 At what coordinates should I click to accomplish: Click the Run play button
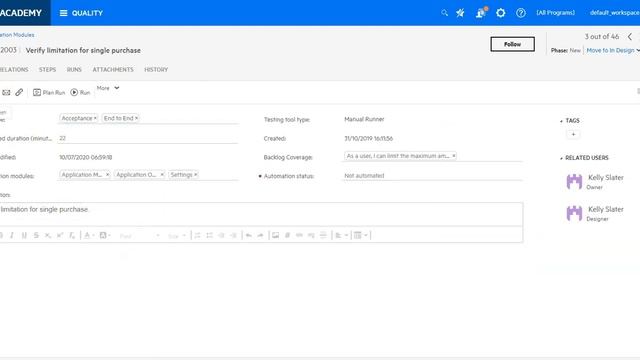tap(80, 93)
